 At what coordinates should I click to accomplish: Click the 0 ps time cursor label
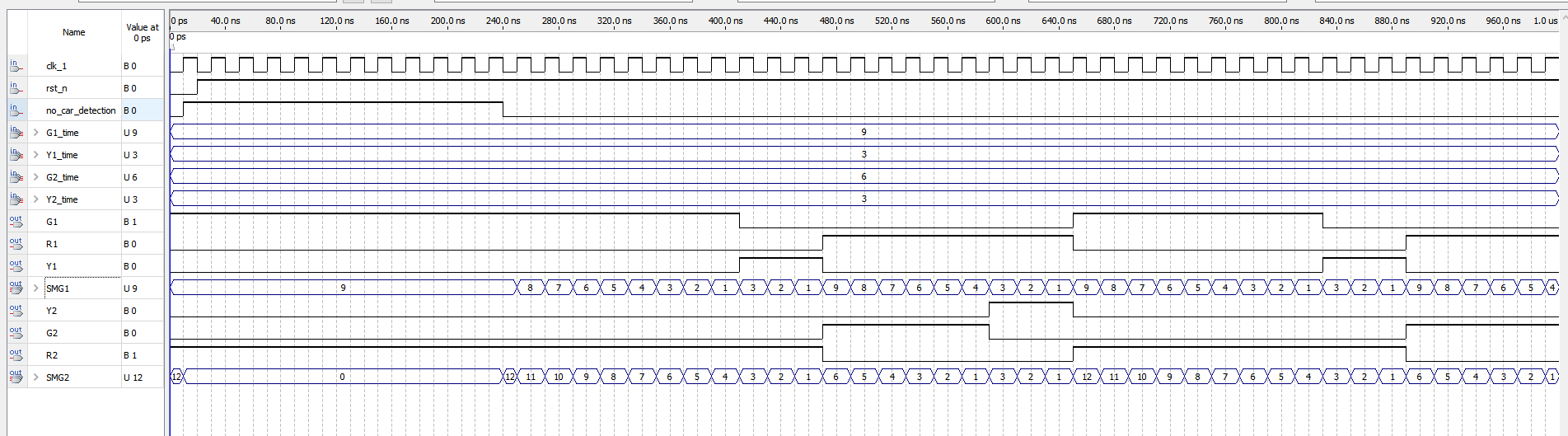tap(178, 36)
